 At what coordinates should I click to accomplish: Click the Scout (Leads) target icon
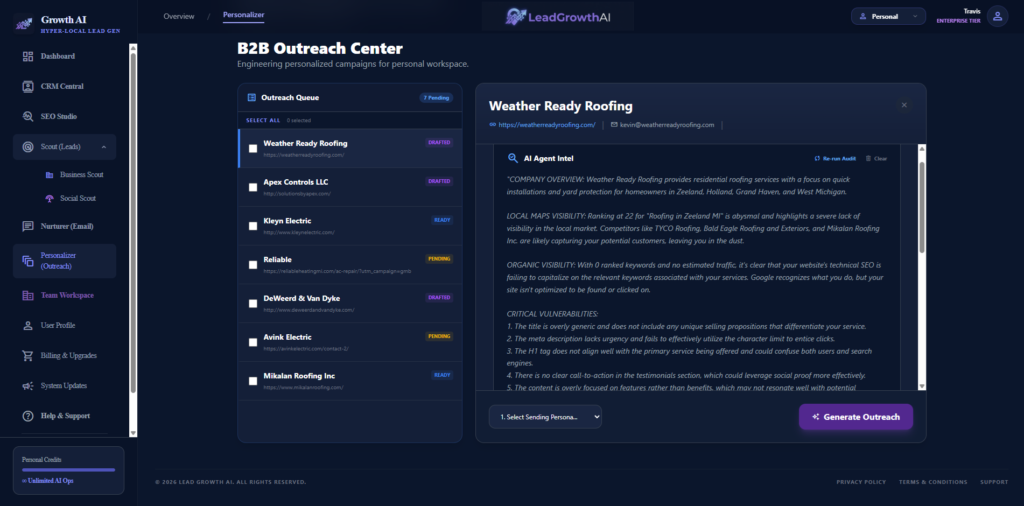[27, 147]
